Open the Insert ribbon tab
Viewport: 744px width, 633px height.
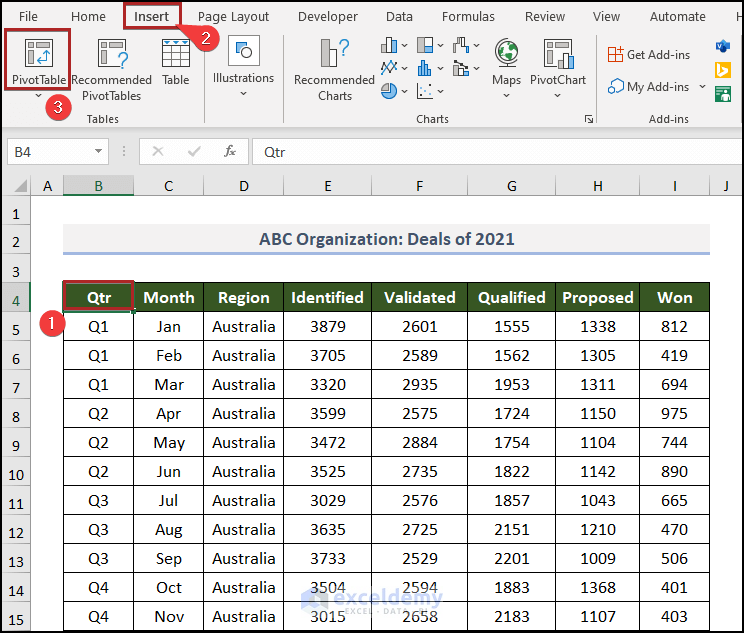152,16
